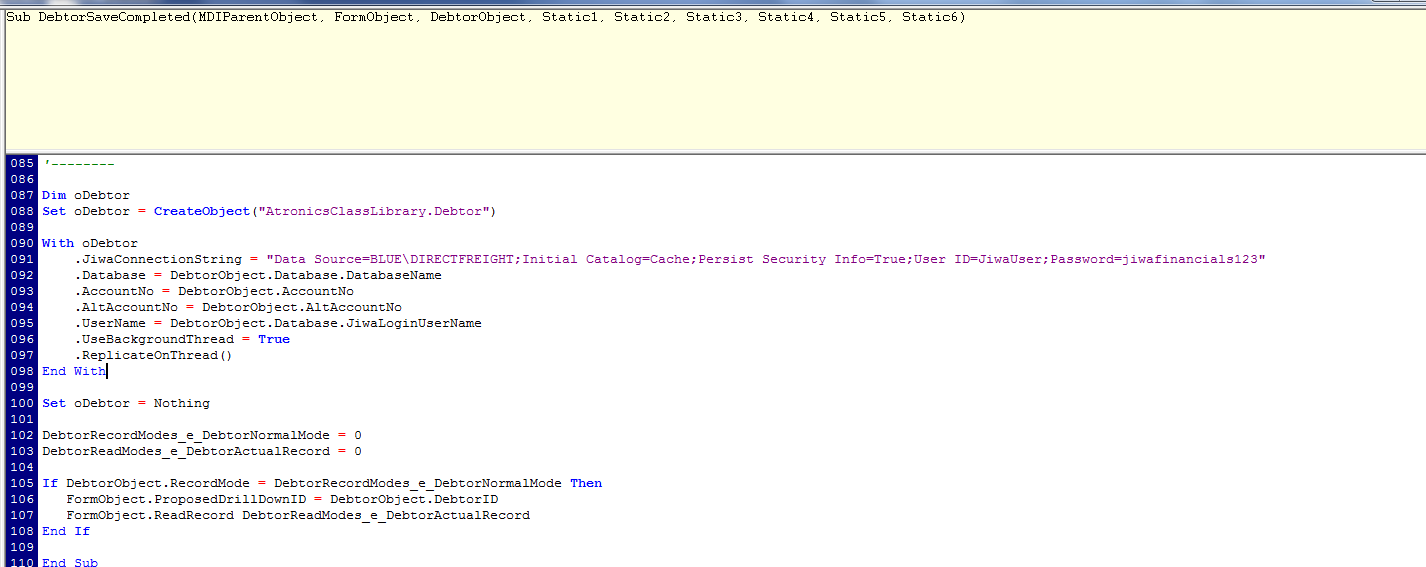
Task: Click the empty yellow area of the top pane
Action: coord(700,90)
